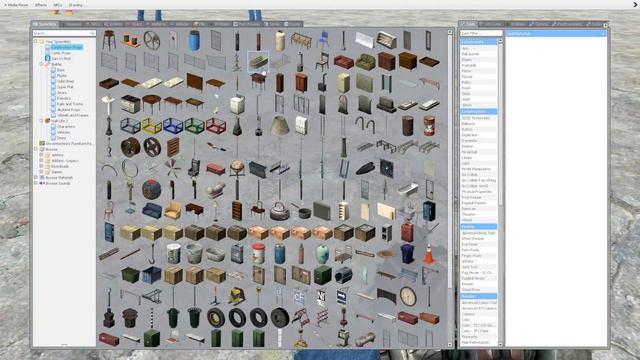Select Construction Props spawnlist
This screenshot has width=640, height=360.
67,47
